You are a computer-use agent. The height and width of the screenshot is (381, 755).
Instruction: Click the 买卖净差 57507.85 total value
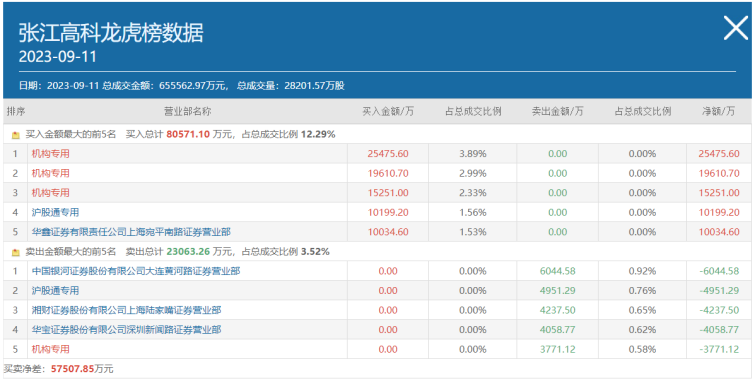[72, 369]
